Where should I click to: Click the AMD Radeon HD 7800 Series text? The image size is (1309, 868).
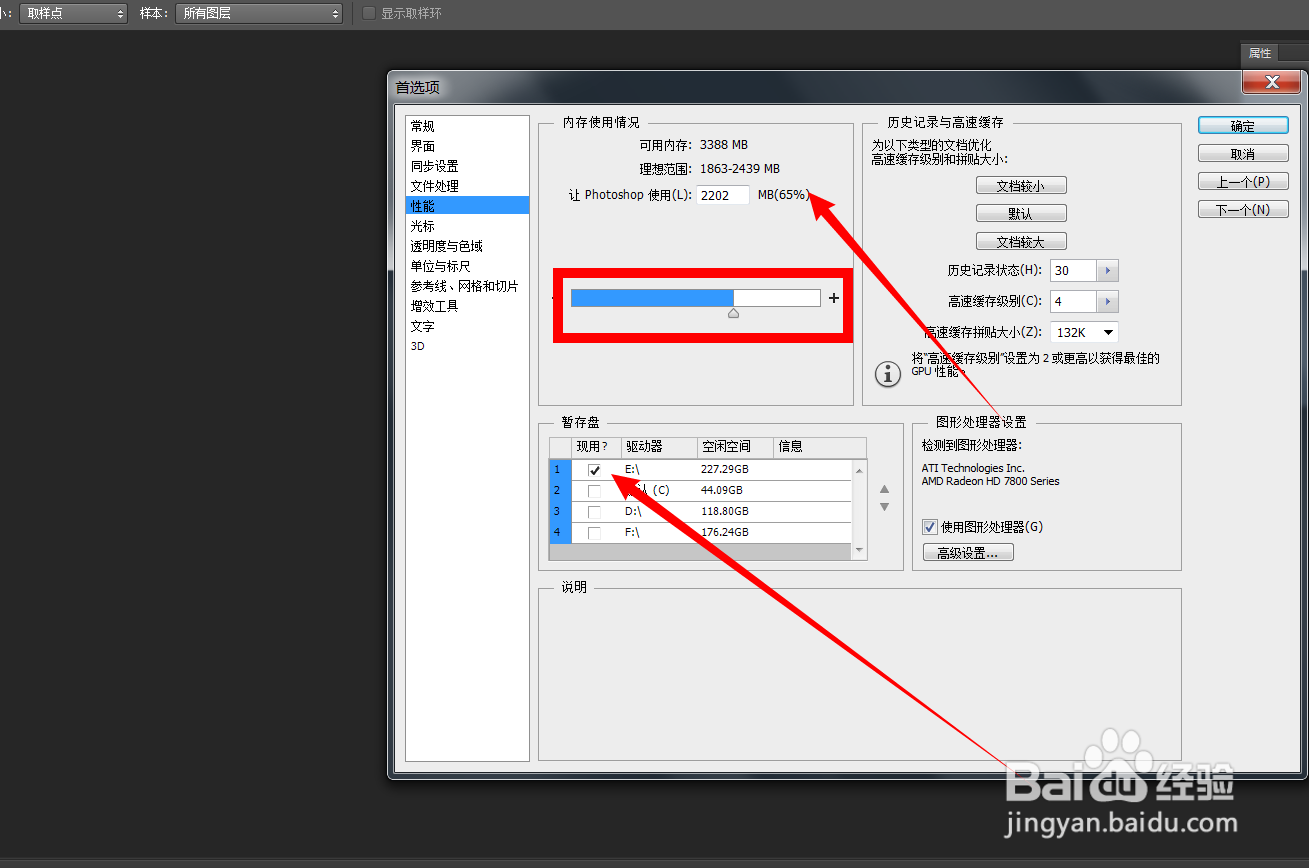tap(990, 481)
